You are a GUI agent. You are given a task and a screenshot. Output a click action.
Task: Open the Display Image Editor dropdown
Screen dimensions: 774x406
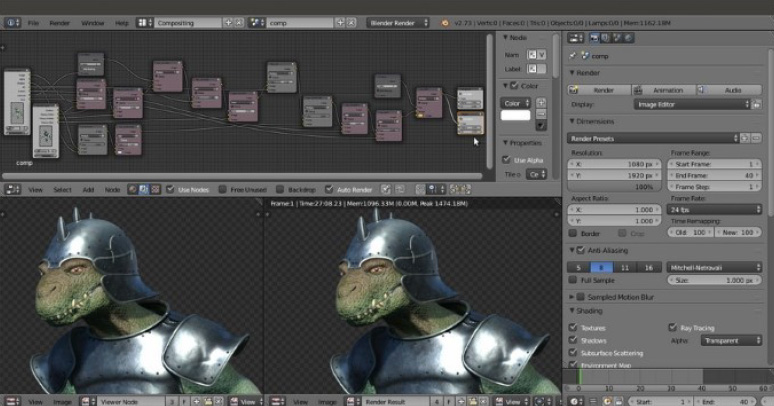(x=692, y=104)
